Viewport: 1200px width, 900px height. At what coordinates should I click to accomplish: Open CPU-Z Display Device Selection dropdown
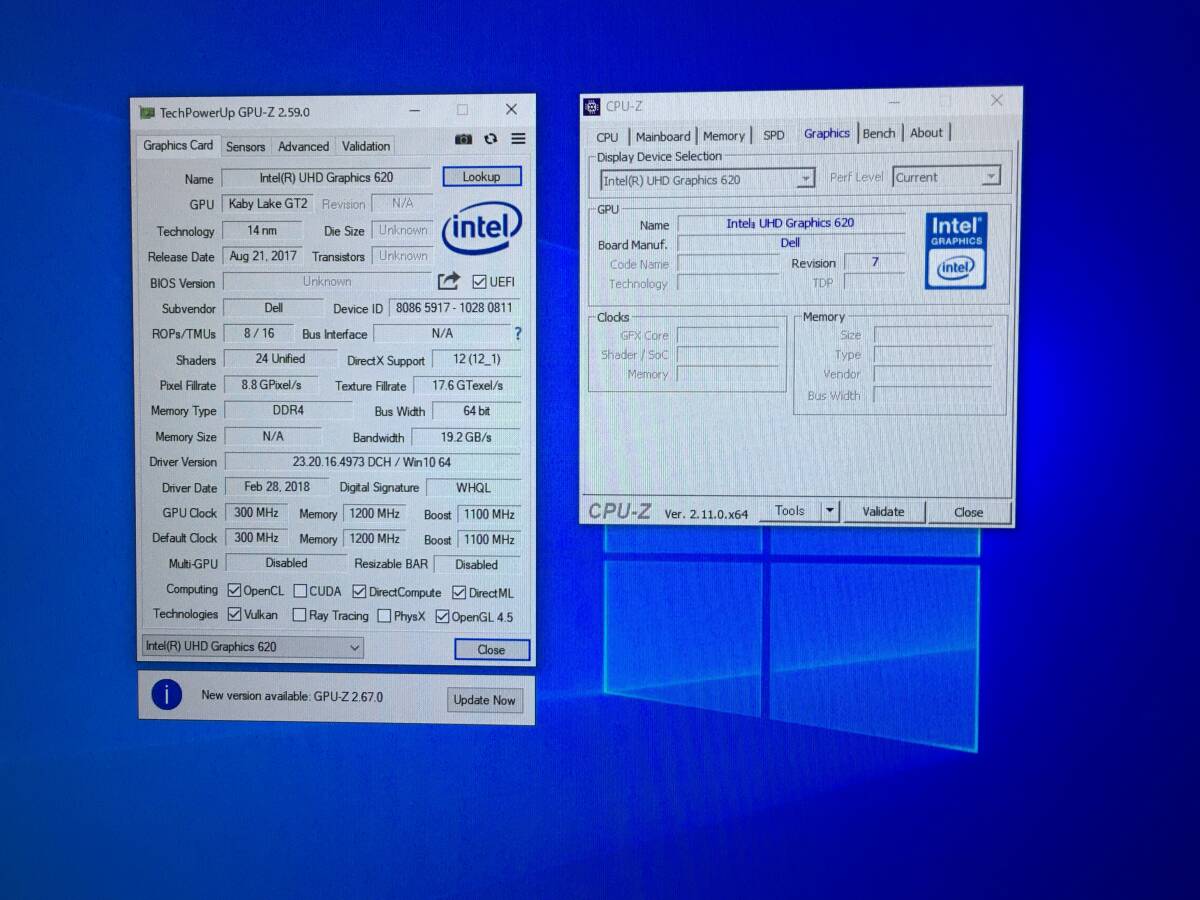tap(707, 180)
